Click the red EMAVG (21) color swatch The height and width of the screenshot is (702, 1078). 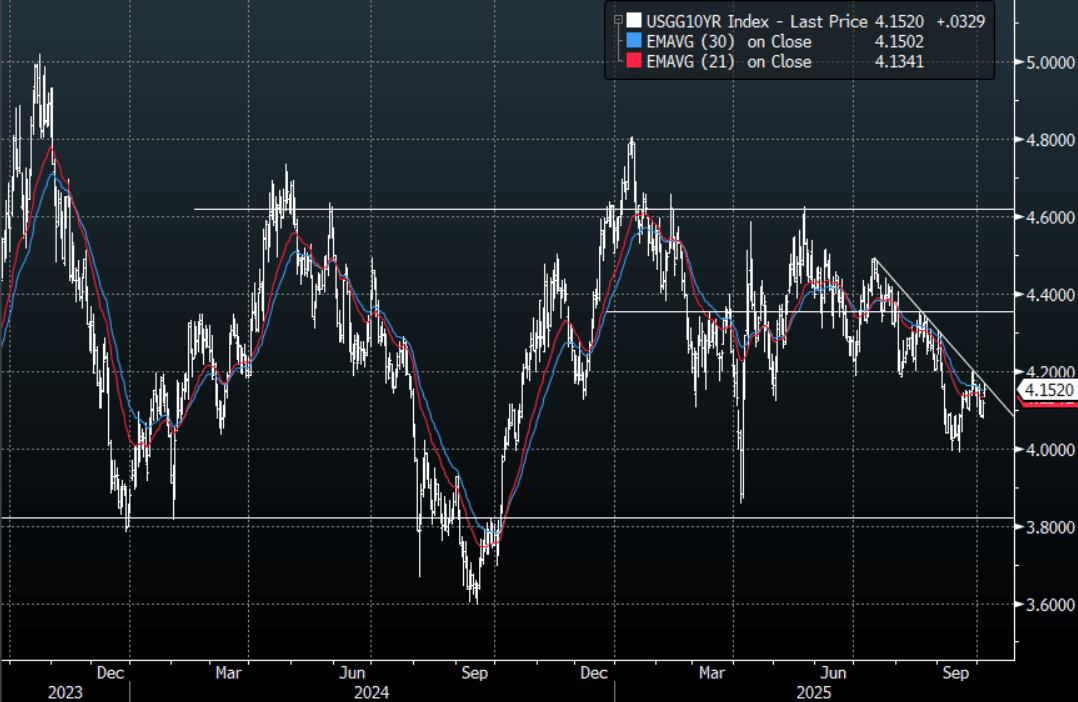click(633, 63)
